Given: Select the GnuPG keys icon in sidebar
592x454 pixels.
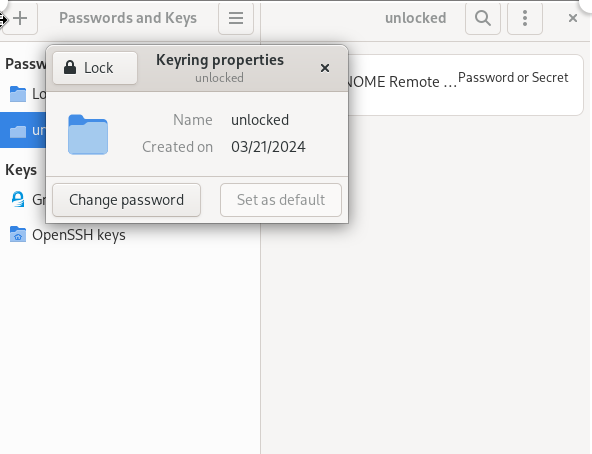Looking at the screenshot, I should pos(18,199).
